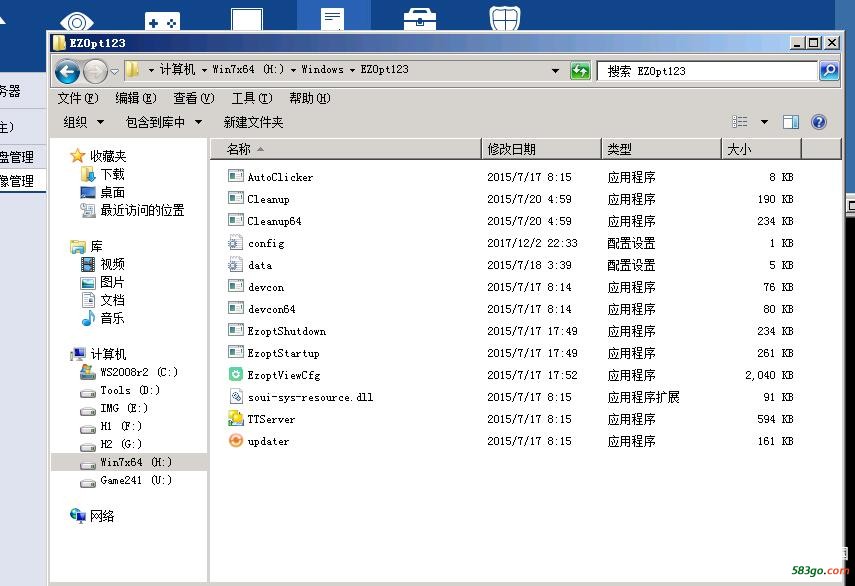Select the soui-sys-resource.dll file icon
The image size is (855, 586).
[x=236, y=396]
